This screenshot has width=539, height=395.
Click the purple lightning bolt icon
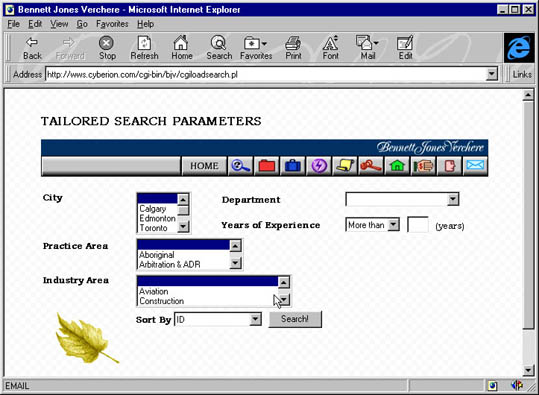point(319,166)
